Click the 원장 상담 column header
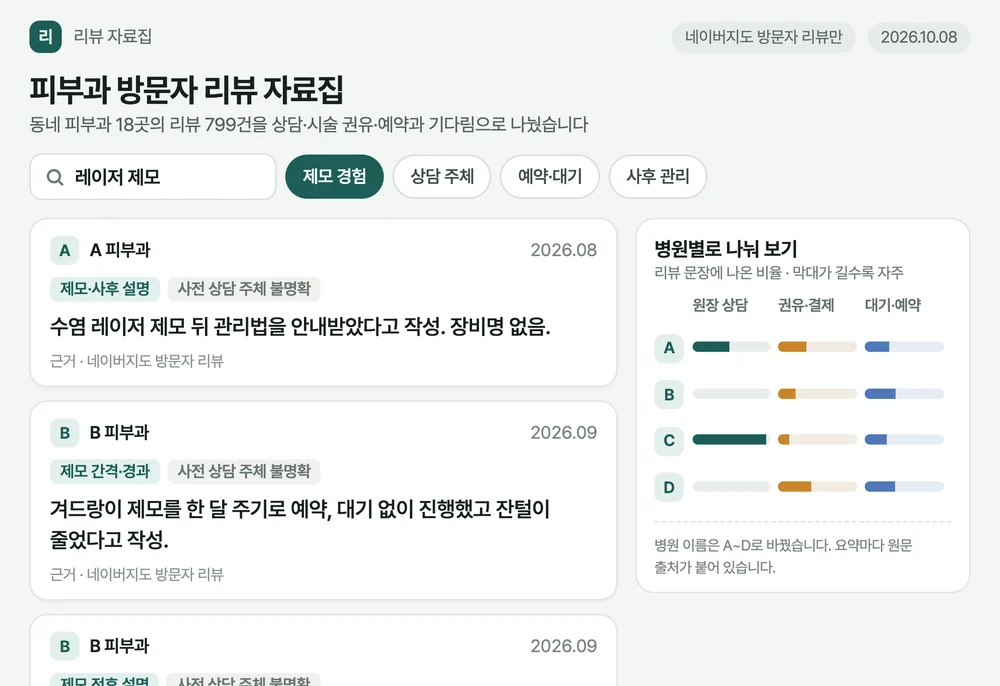 720,305
